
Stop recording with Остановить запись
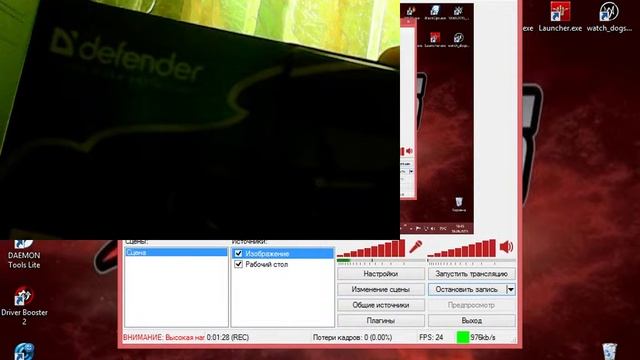[467, 289]
